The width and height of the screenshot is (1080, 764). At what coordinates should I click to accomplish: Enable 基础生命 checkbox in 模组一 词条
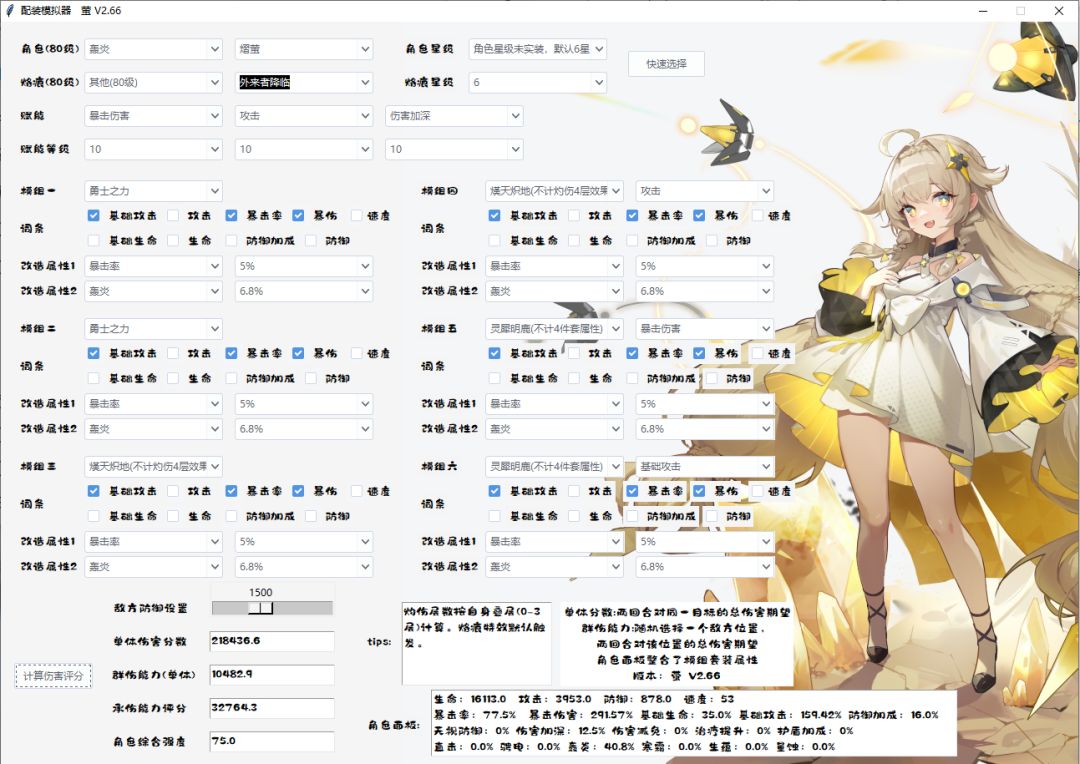[x=94, y=240]
